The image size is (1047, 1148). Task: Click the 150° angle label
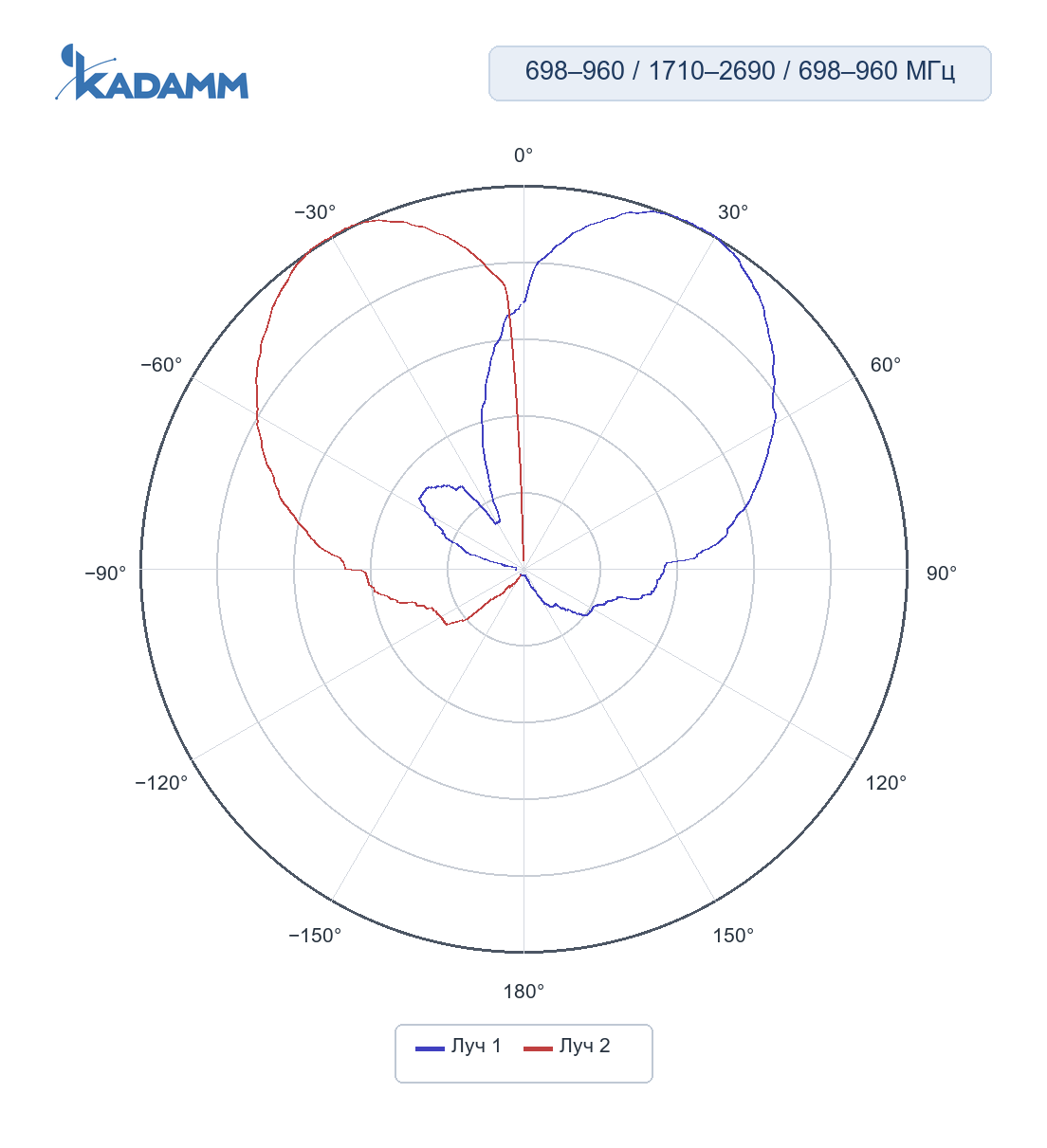[x=733, y=936]
